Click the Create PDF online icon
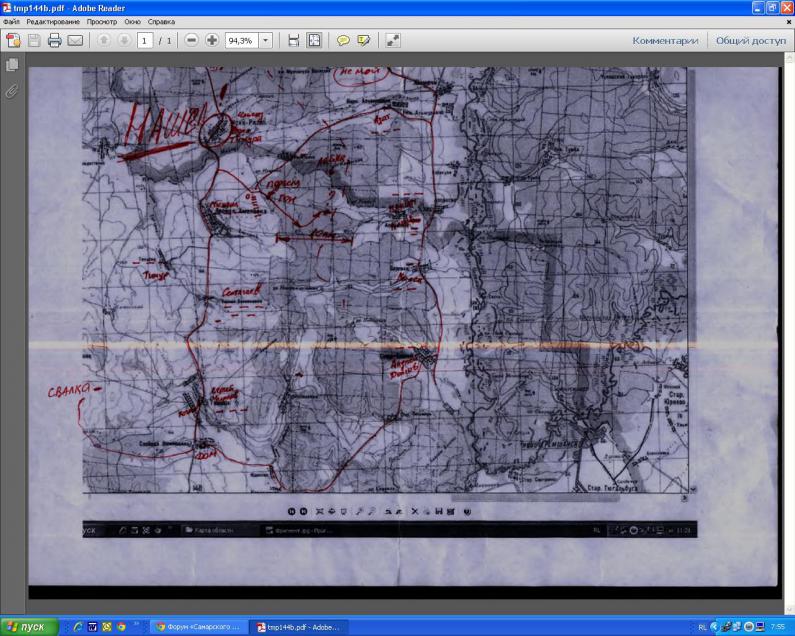This screenshot has height=636, width=795. [x=14, y=40]
